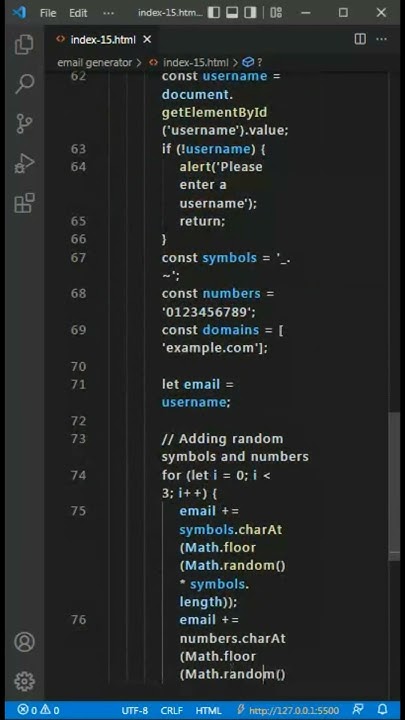Screen dimensions: 405x720
Task: Toggle the bottom panel layout button
Action: tap(232, 13)
